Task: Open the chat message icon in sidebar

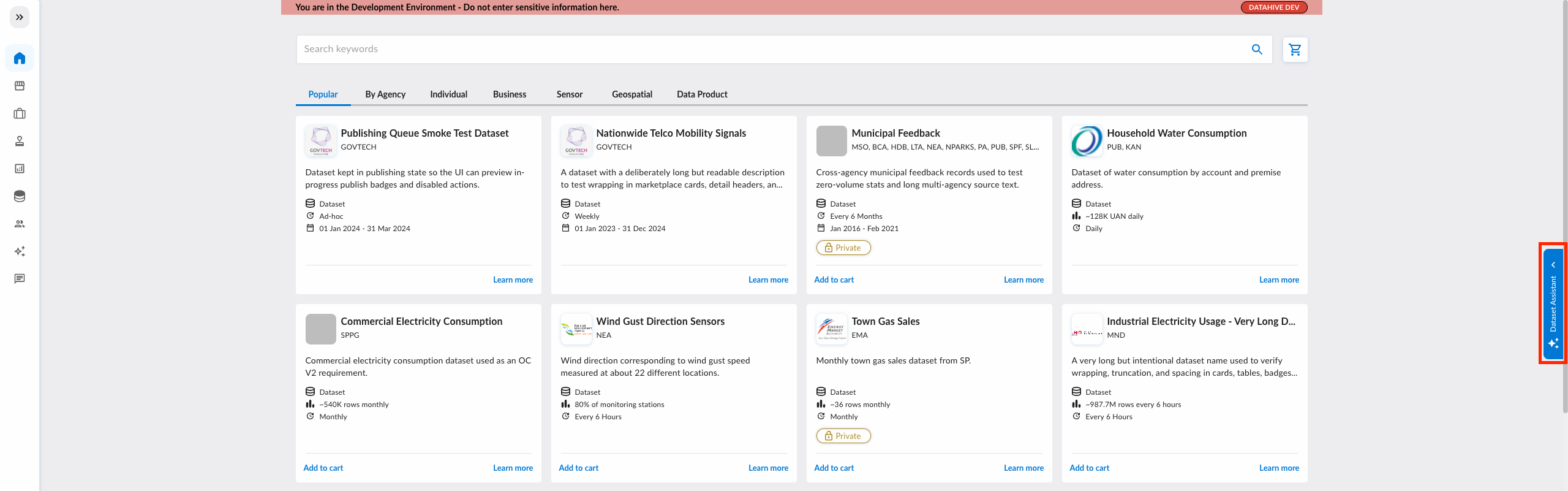Action: tap(20, 279)
